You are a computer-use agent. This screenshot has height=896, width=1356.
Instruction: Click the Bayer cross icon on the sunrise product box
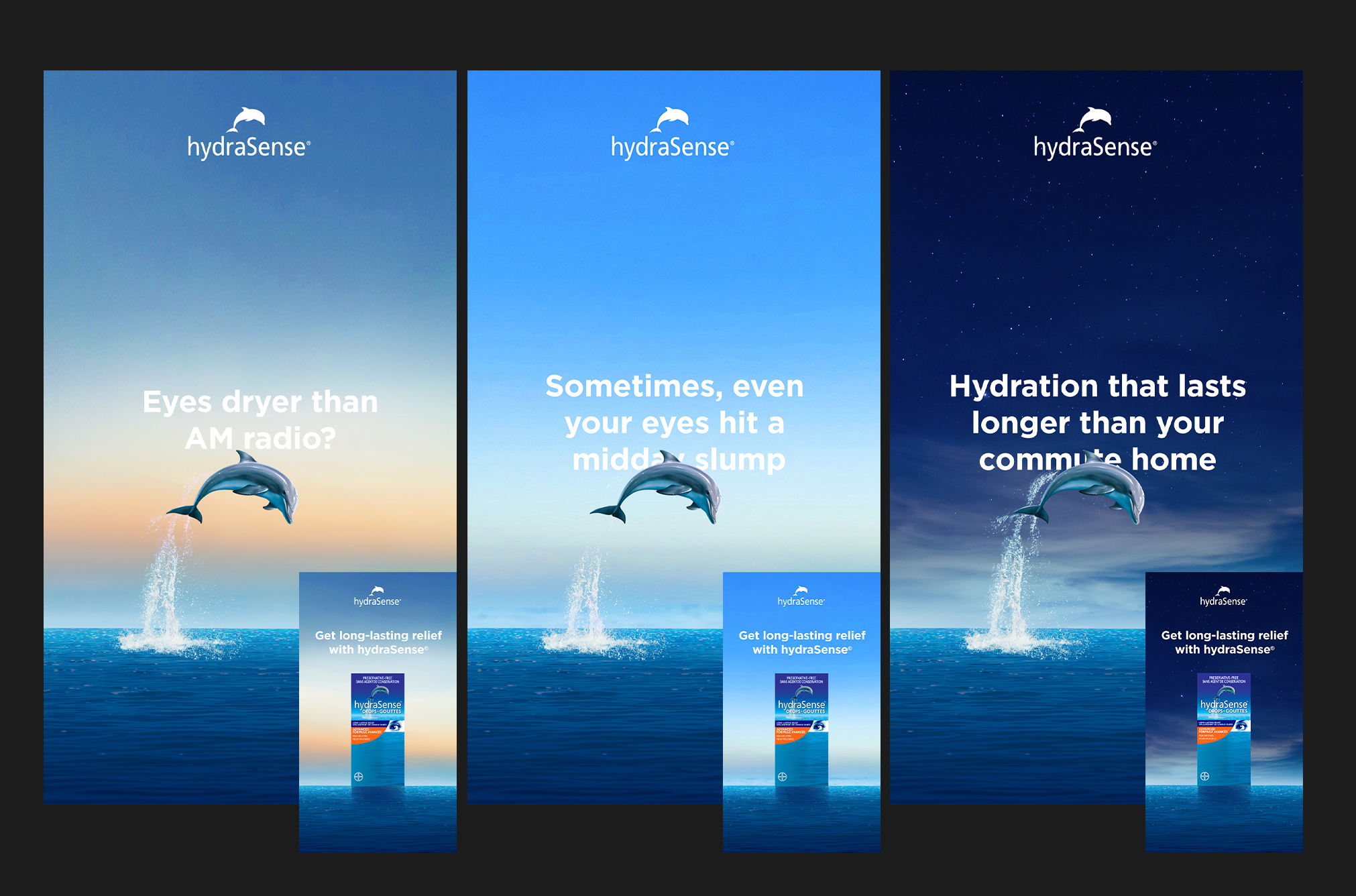(359, 777)
